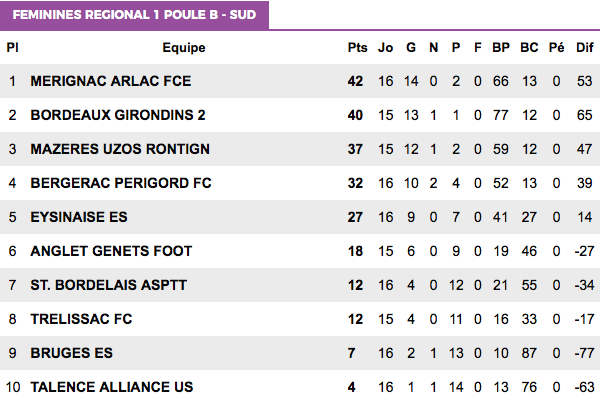Select the Pl column header
The width and height of the screenshot is (601, 409).
point(12,48)
